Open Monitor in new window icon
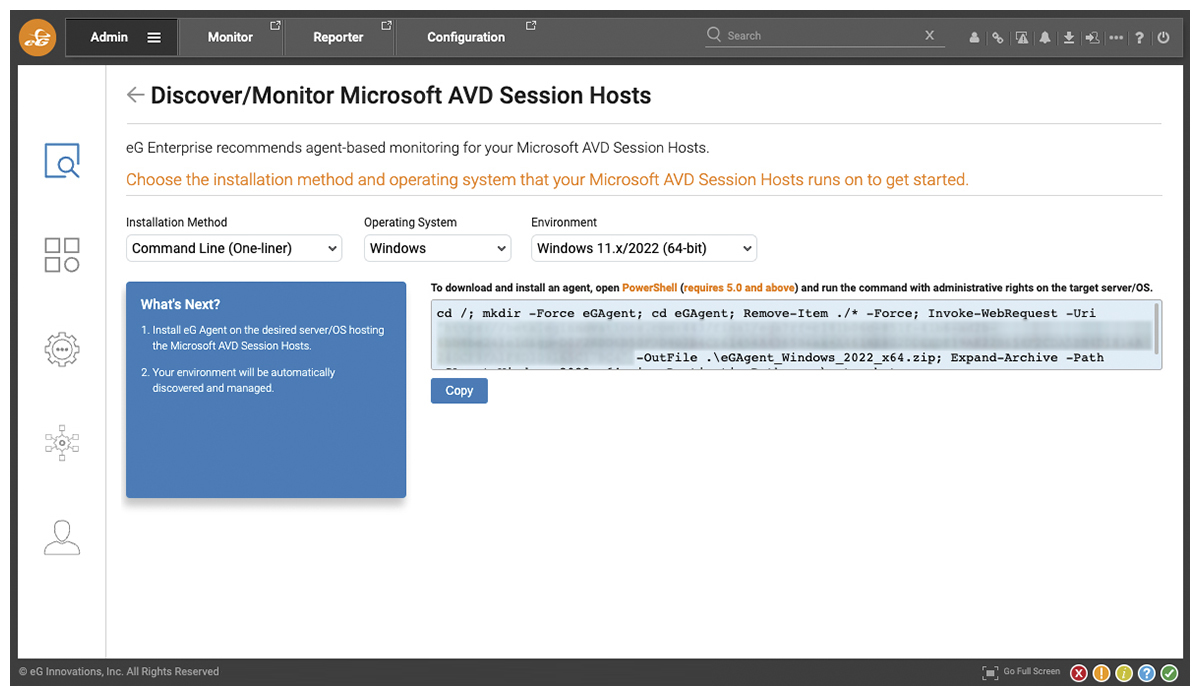This screenshot has width=1200, height=696. point(276,25)
